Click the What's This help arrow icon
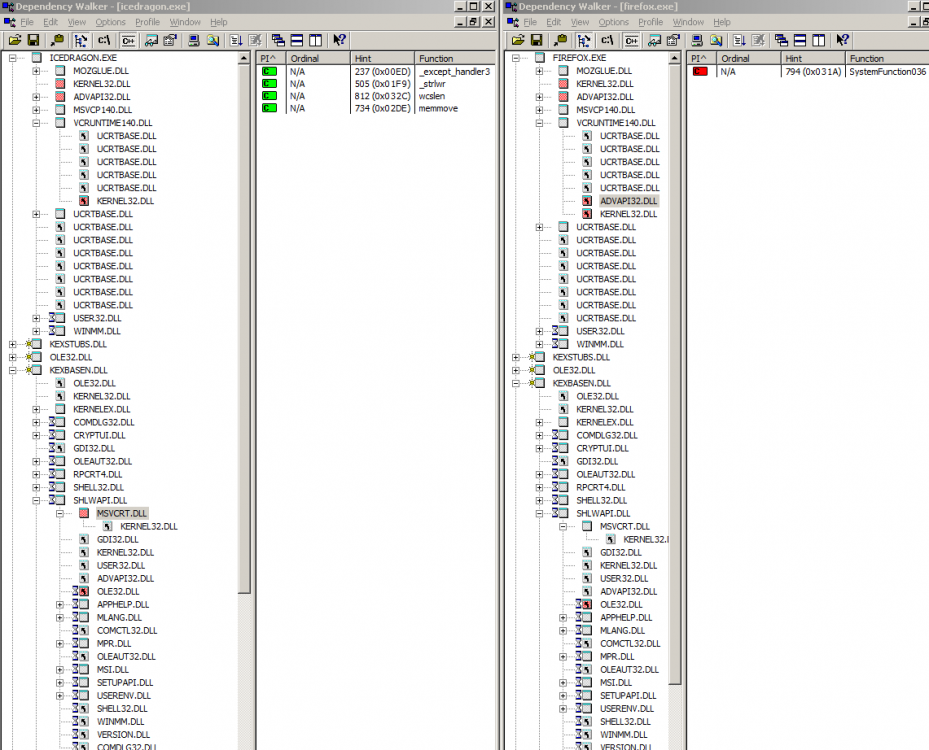Image resolution: width=929 pixels, height=750 pixels. pyautogui.click(x=339, y=40)
